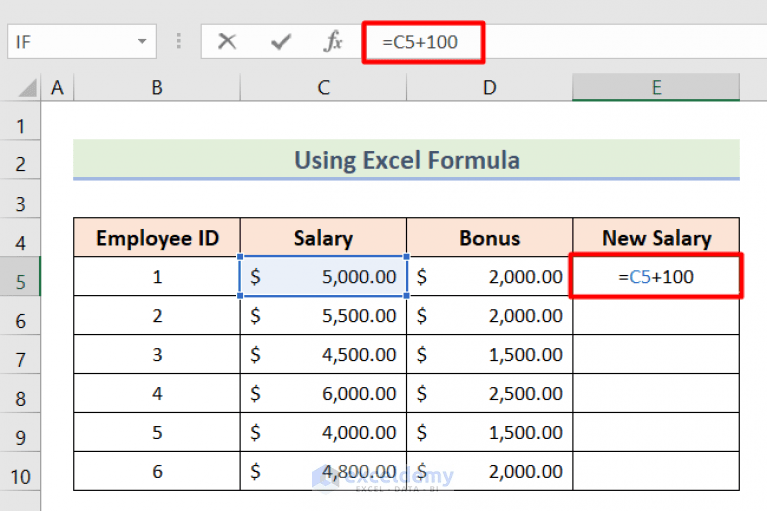Select empty New Salary cell in row 10

pyautogui.click(x=656, y=471)
